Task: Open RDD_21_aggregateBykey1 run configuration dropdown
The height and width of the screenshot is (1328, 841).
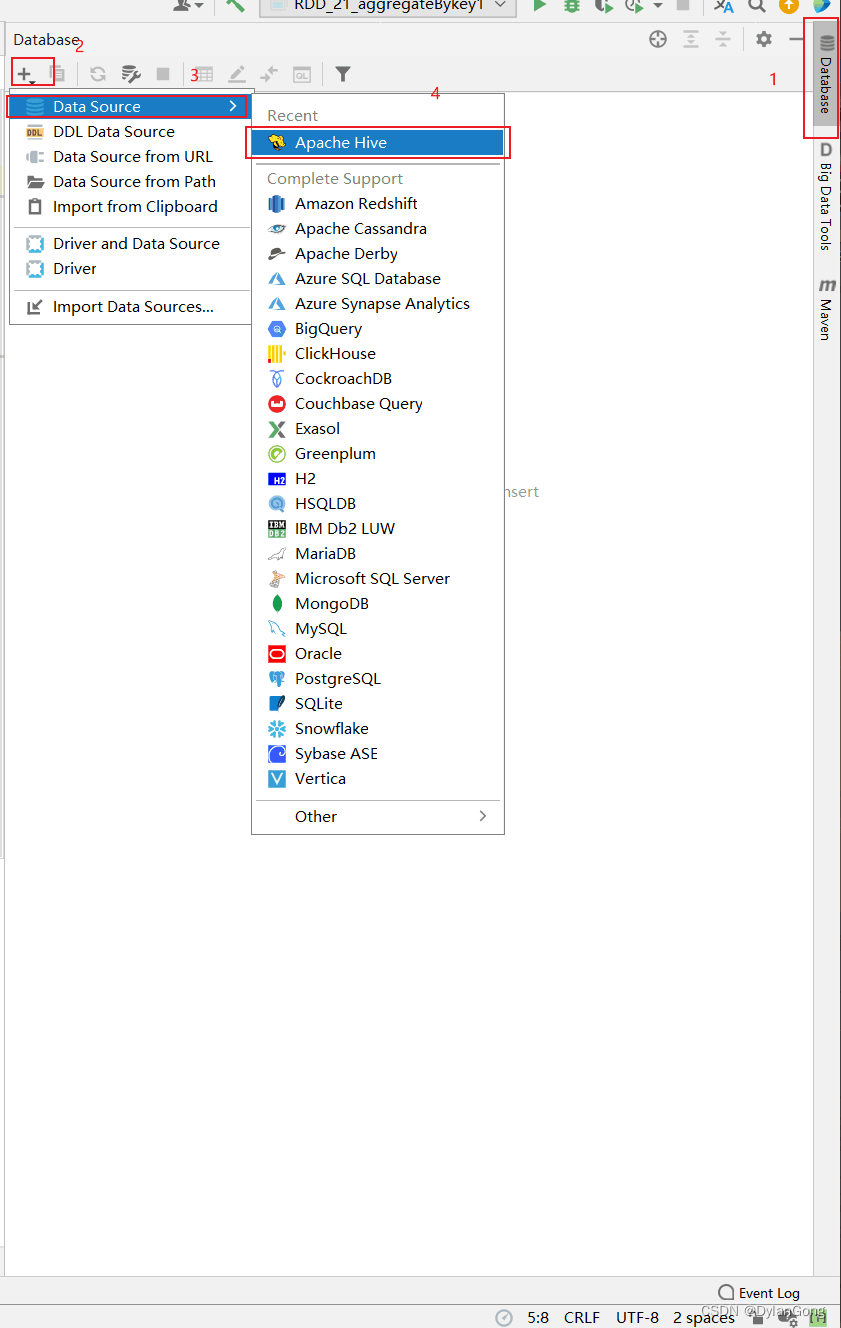Action: coord(388,6)
